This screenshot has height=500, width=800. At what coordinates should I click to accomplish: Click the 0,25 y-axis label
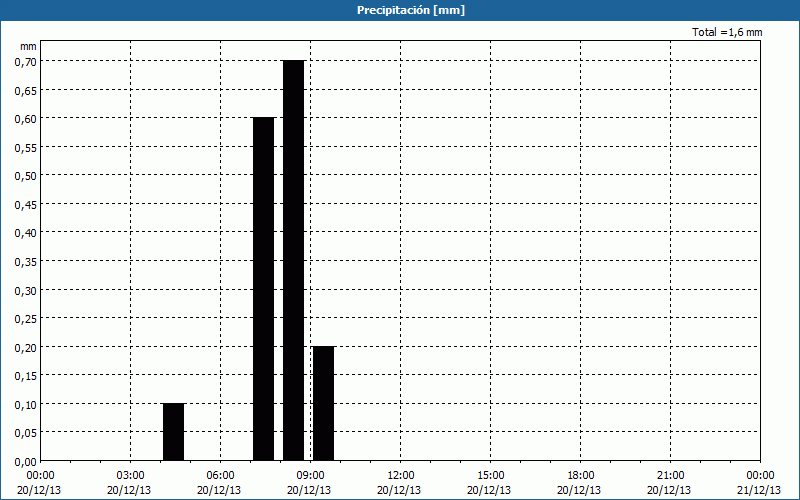[26, 319]
